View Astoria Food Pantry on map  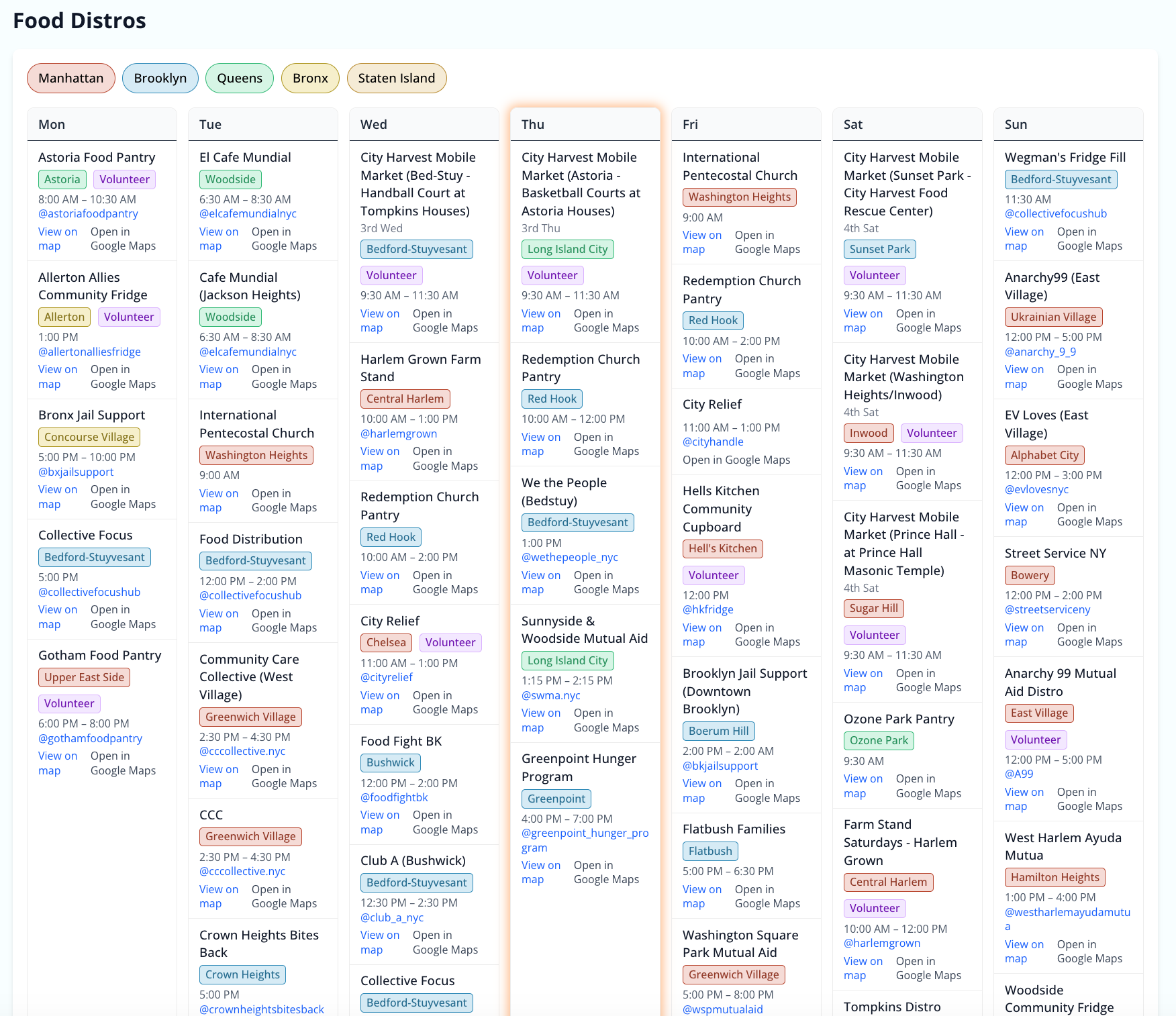point(58,239)
